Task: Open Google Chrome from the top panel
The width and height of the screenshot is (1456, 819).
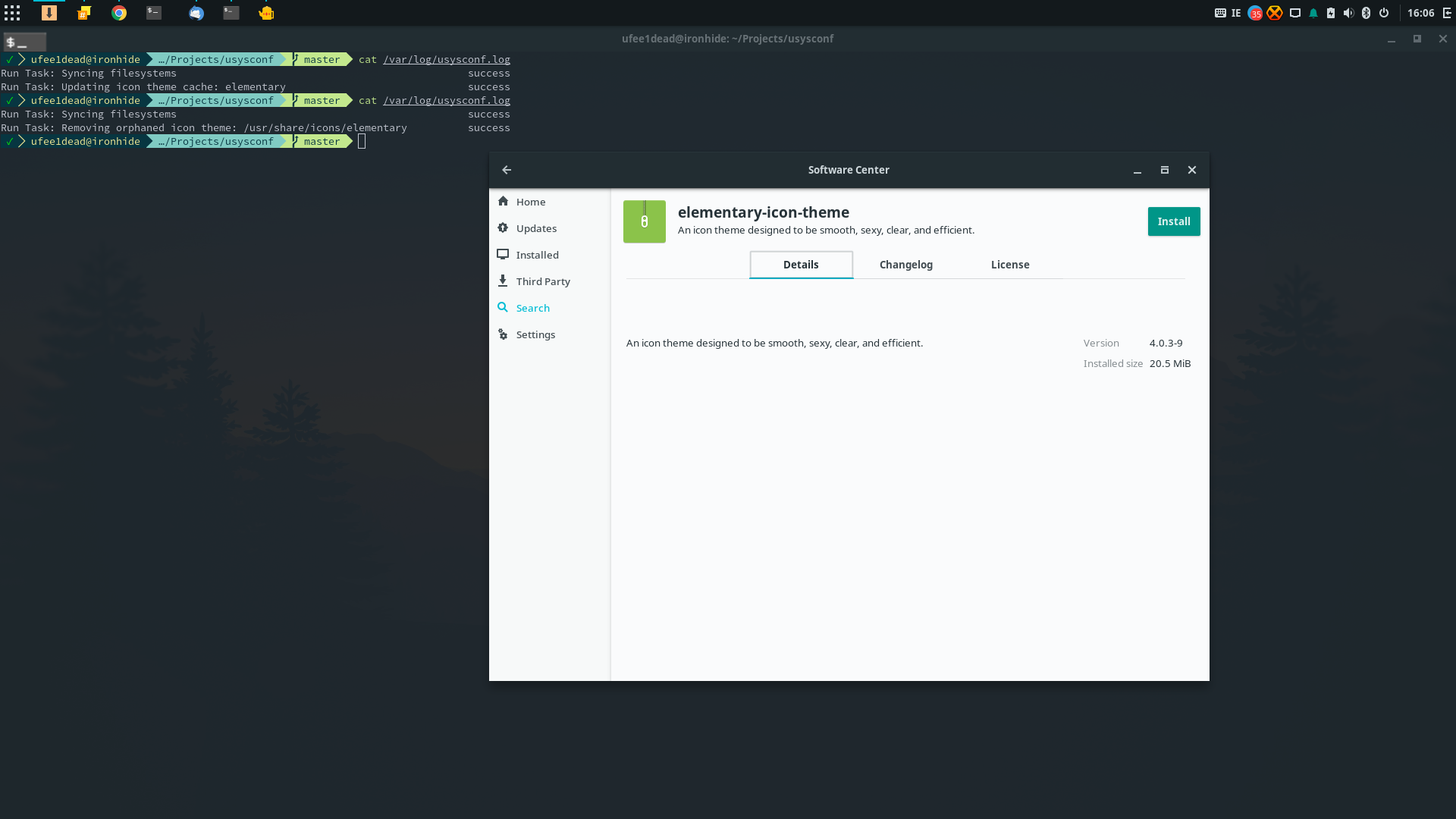Action: pyautogui.click(x=119, y=13)
